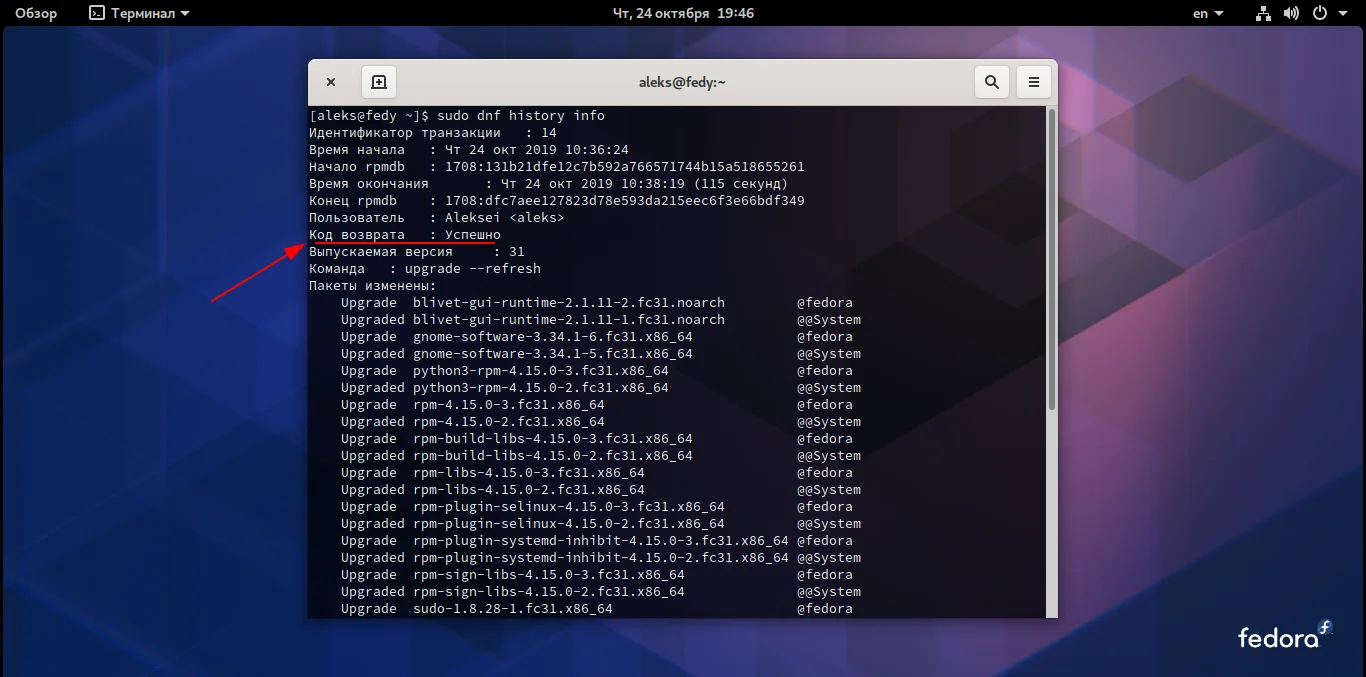Select rpm-sign-libs-4.15.0-3 row
The height and width of the screenshot is (677, 1366).
[x=597, y=574]
